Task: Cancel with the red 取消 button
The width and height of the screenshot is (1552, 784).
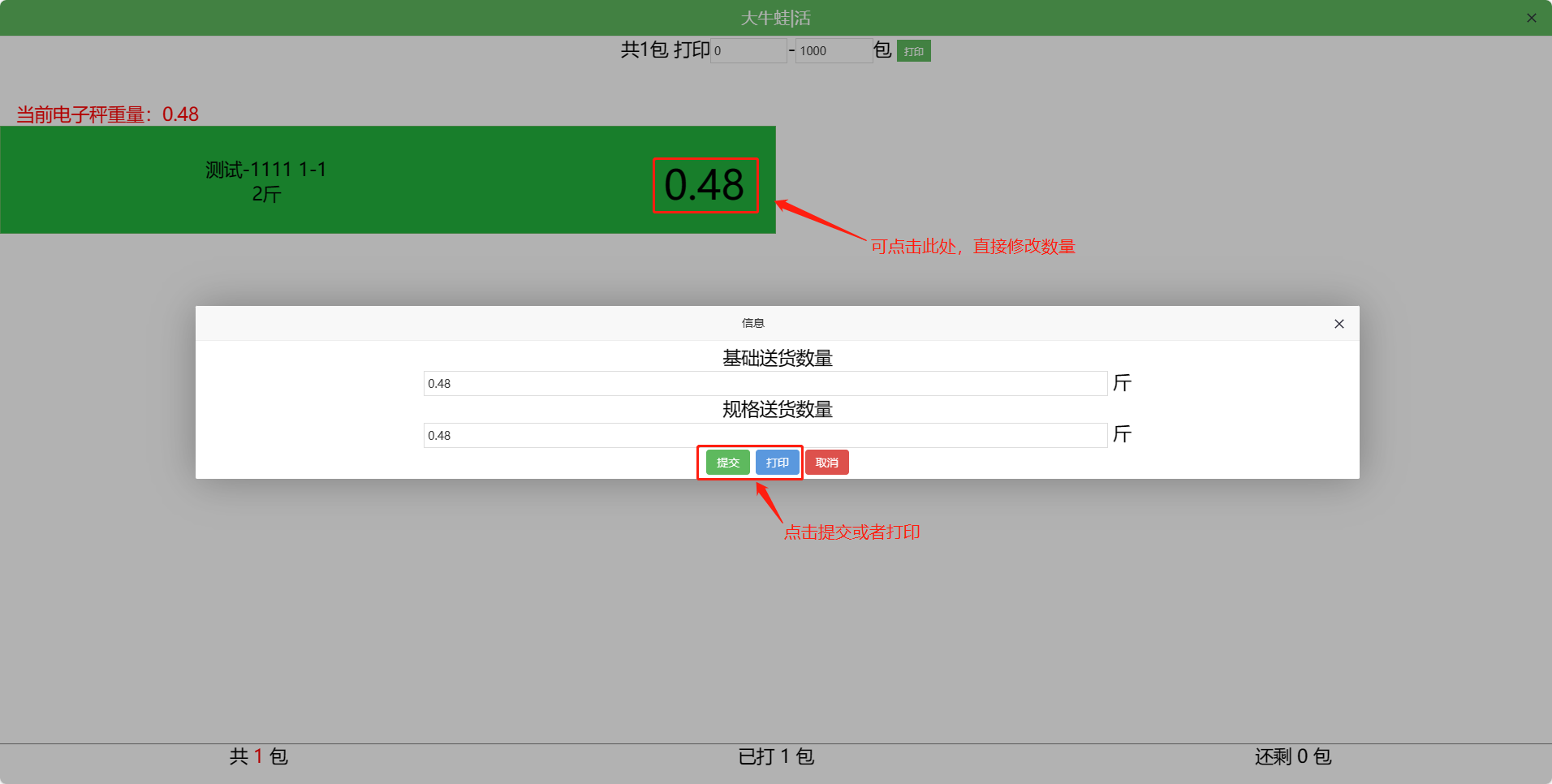Action: click(x=826, y=463)
